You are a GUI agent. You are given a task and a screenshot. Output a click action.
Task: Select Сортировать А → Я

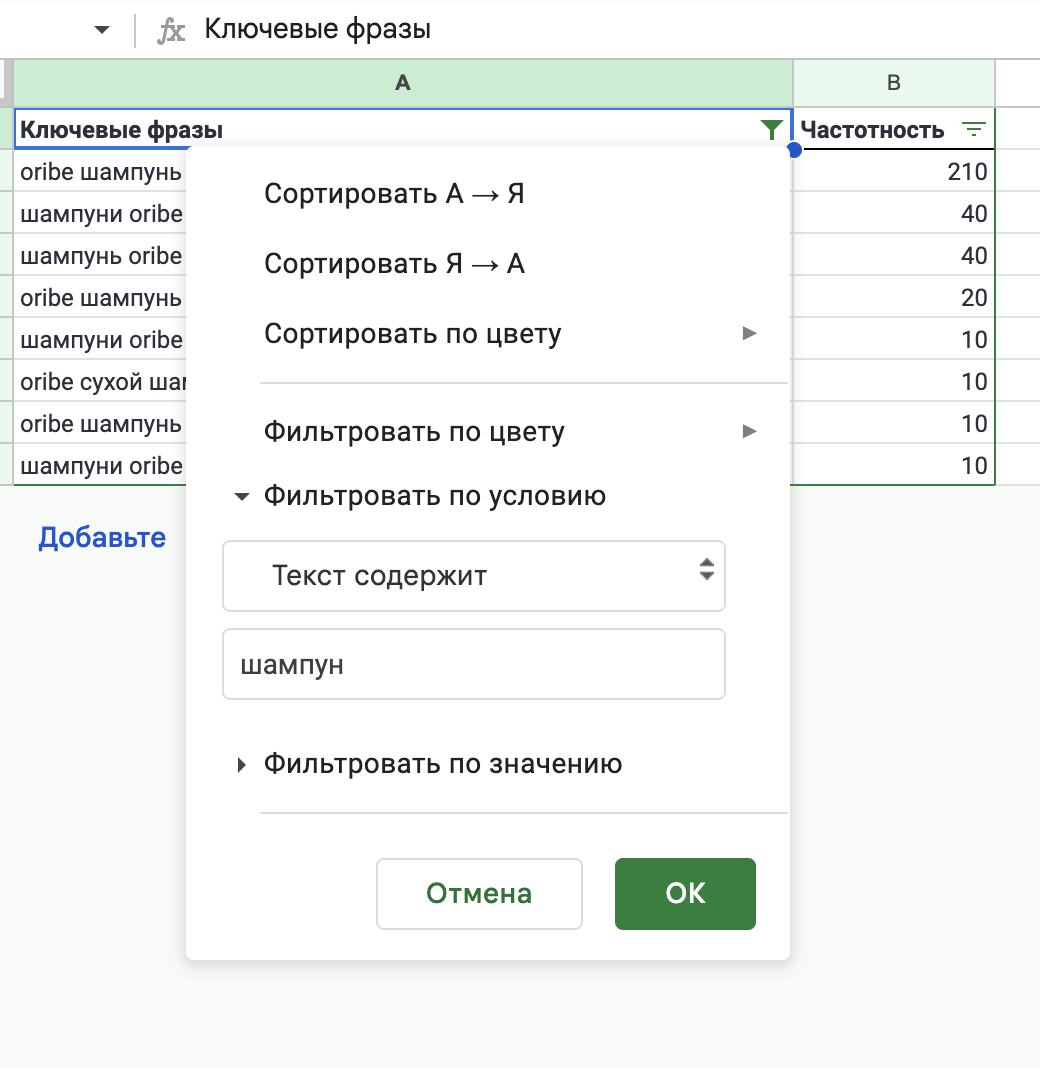click(x=394, y=194)
